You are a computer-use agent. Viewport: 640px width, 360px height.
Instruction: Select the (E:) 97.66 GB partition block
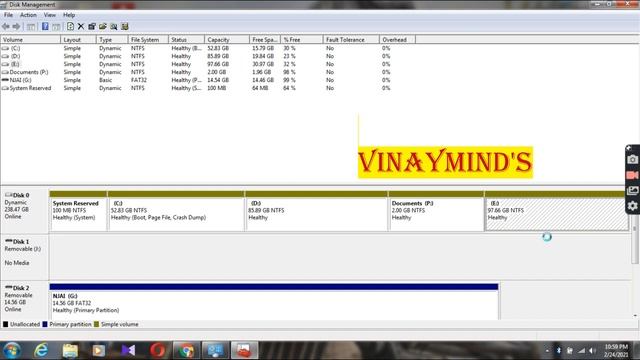tap(556, 211)
